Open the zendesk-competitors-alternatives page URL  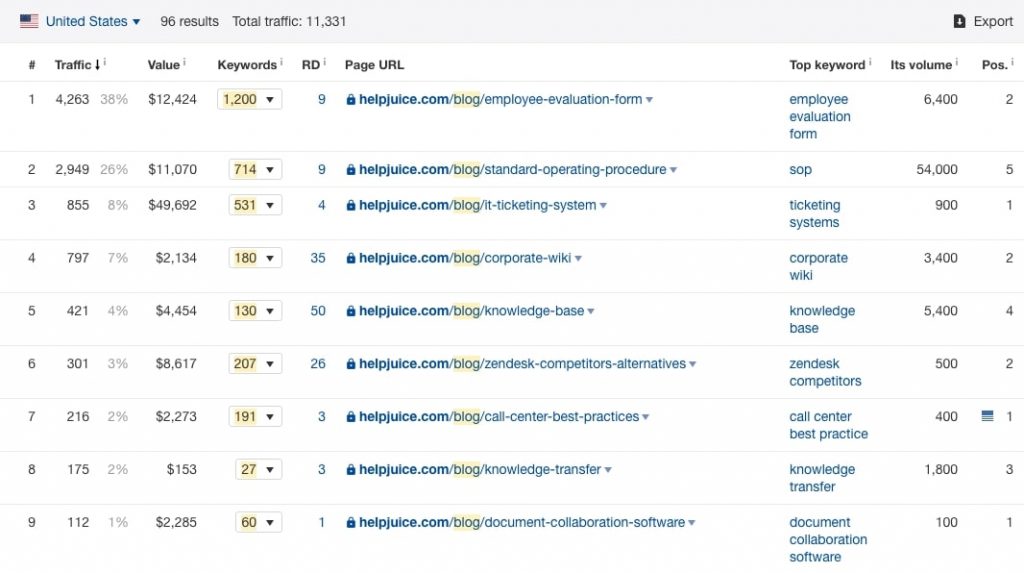[522, 364]
